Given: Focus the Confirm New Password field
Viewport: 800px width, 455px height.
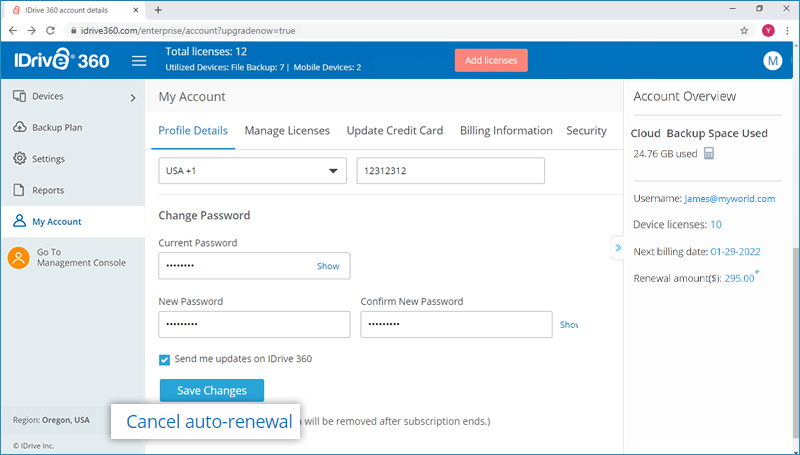Looking at the screenshot, I should (456, 324).
